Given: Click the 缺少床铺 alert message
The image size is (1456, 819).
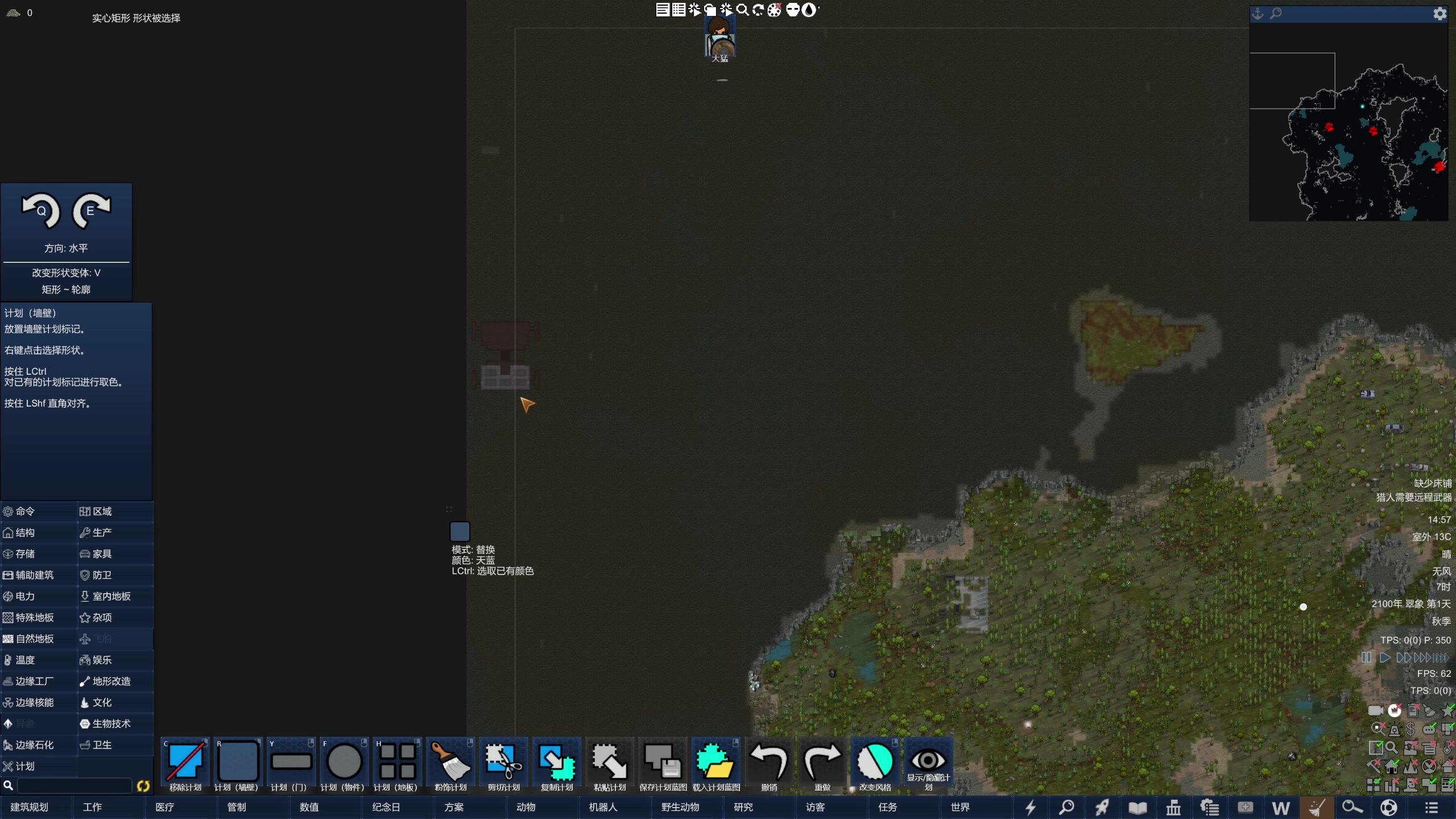Looking at the screenshot, I should [x=1433, y=483].
